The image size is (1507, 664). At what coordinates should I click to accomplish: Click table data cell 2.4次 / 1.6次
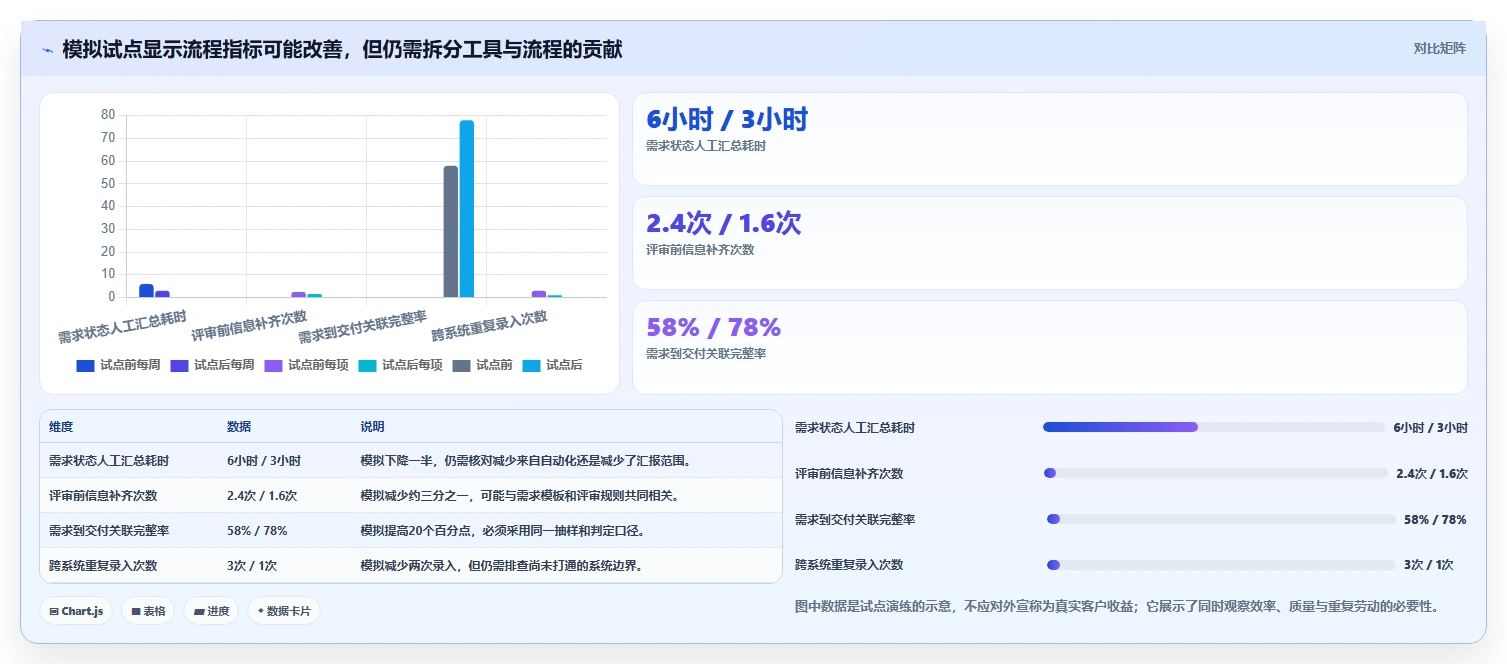(x=262, y=496)
